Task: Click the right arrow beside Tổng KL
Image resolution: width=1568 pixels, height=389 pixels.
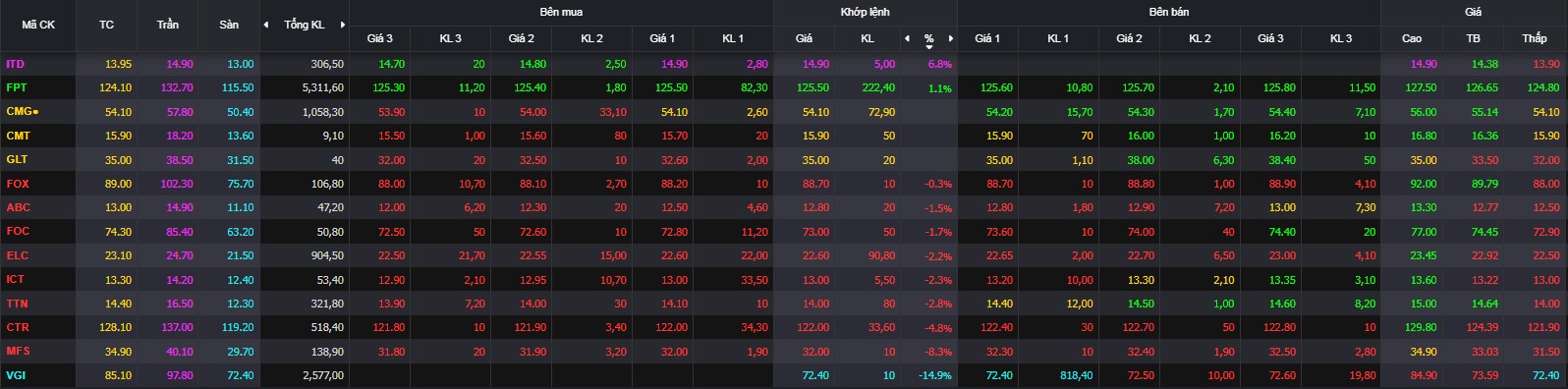Action: tap(343, 25)
